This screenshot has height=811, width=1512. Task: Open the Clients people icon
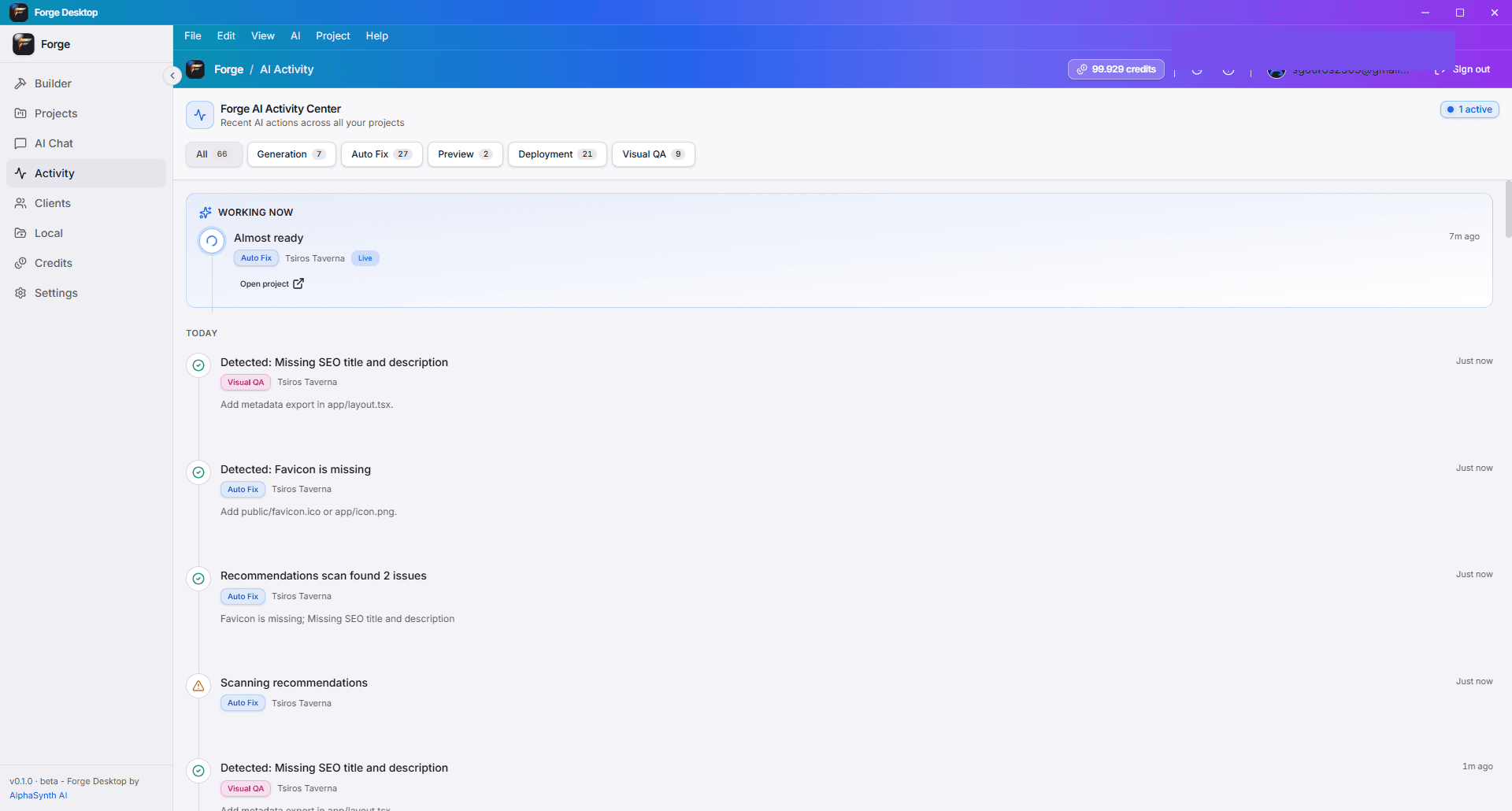(x=20, y=203)
